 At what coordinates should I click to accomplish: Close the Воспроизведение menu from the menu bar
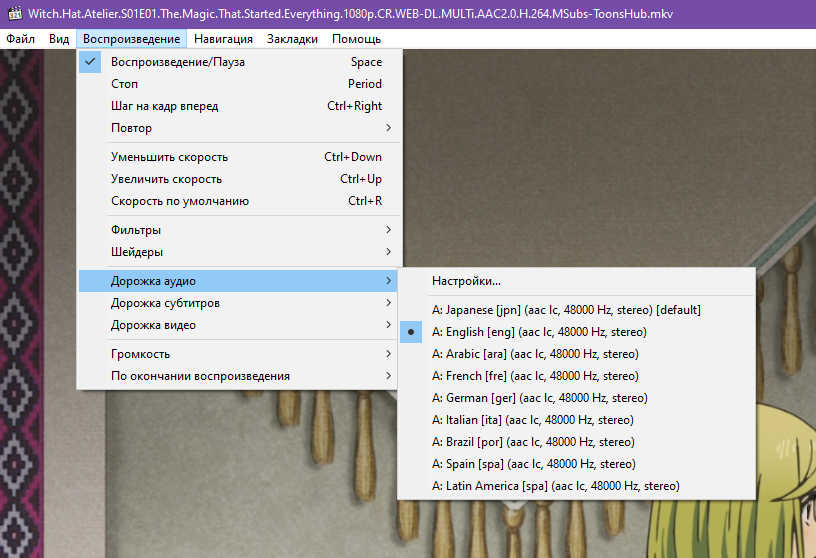pos(132,39)
